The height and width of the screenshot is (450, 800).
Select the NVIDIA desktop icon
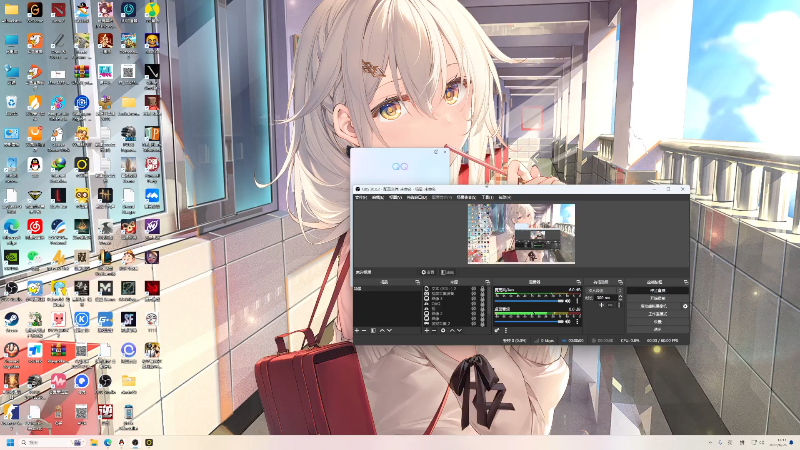pos(11,258)
